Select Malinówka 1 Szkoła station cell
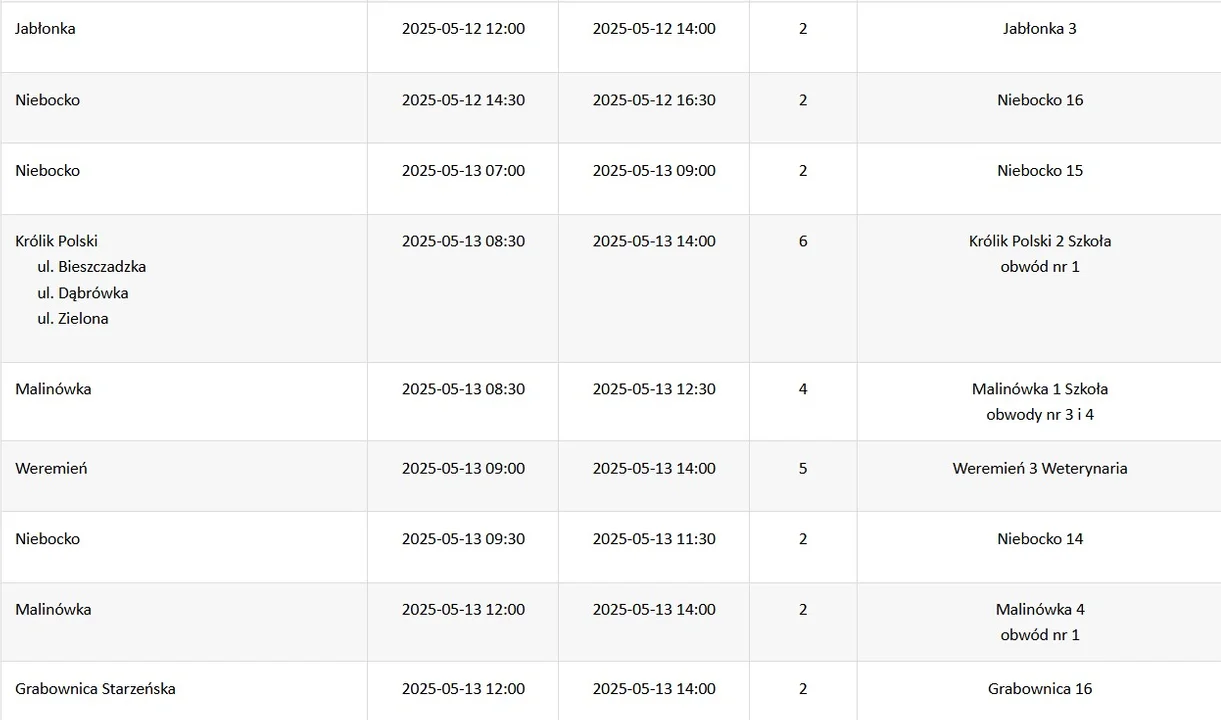The width and height of the screenshot is (1221, 720). pyautogui.click(x=1039, y=389)
